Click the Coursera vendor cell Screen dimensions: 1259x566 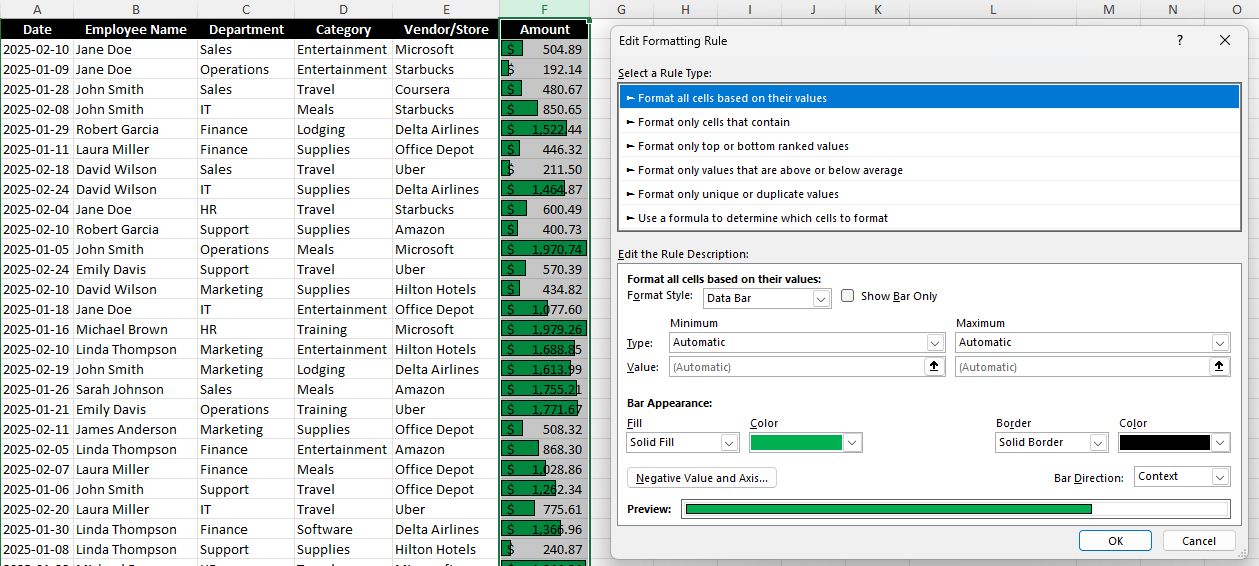(x=446, y=89)
